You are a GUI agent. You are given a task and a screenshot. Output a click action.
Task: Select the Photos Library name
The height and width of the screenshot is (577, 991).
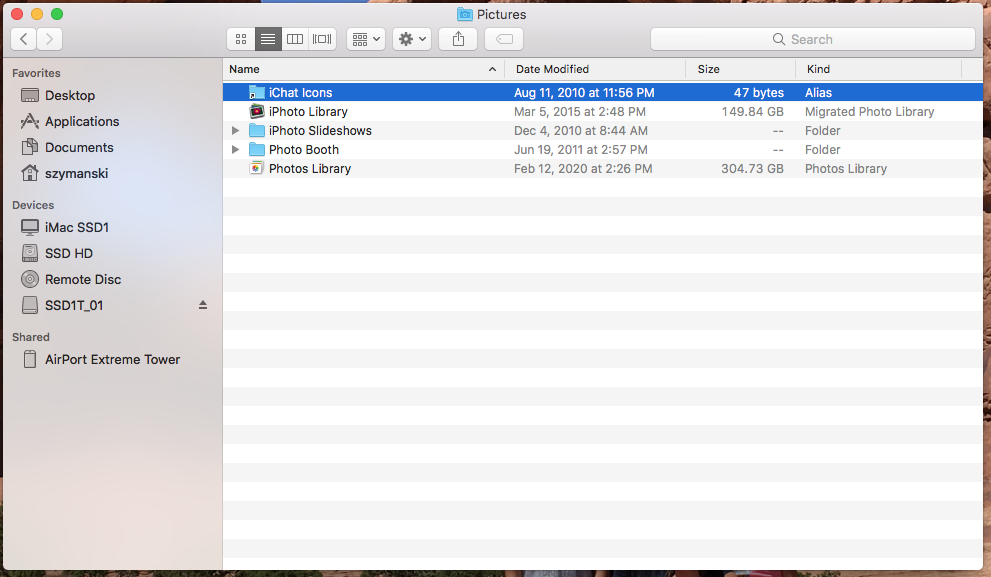[310, 168]
